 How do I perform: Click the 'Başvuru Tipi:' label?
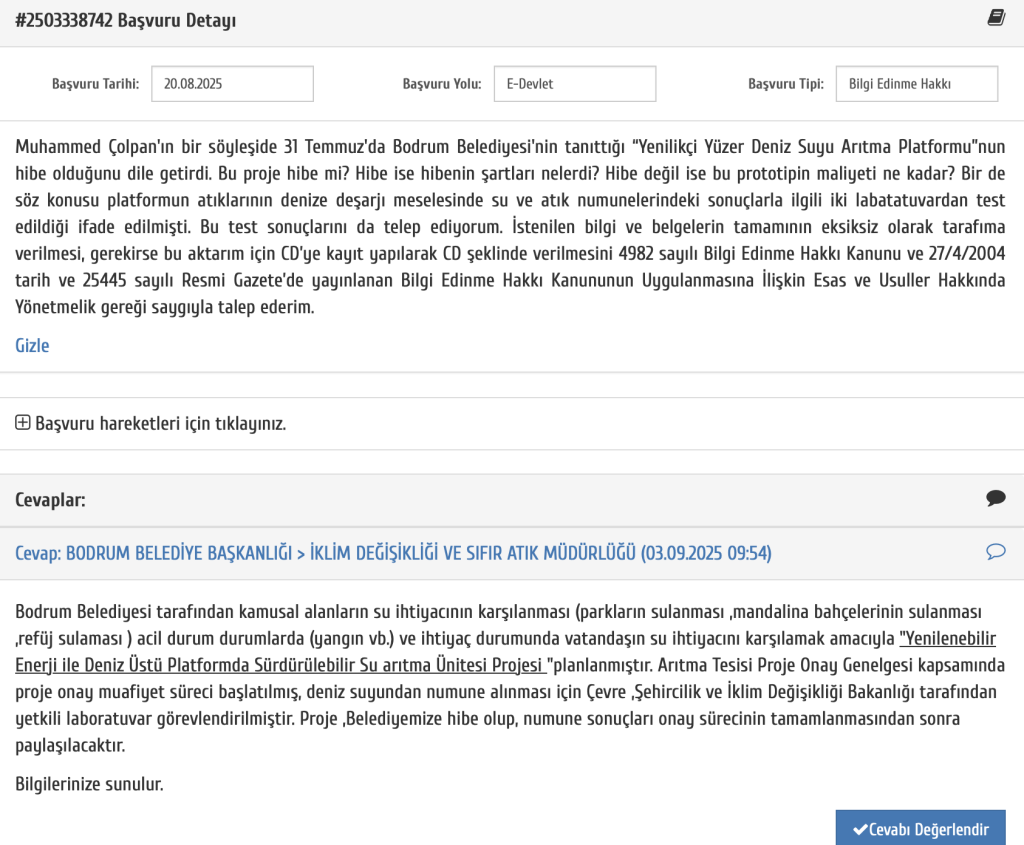coord(786,84)
